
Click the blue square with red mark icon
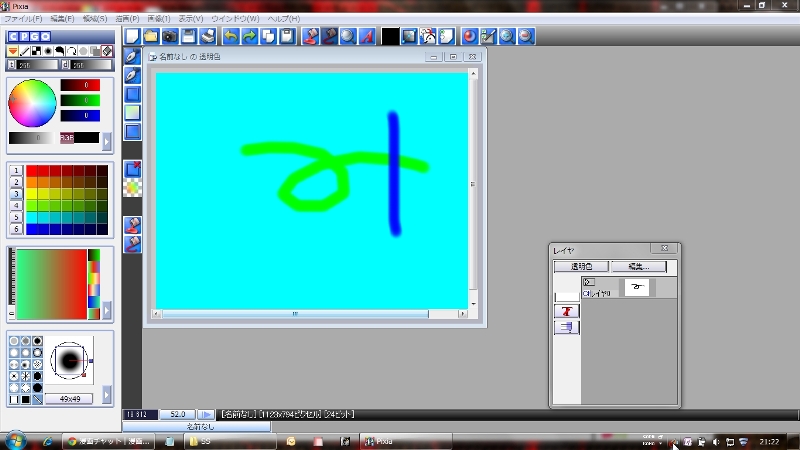click(133, 169)
